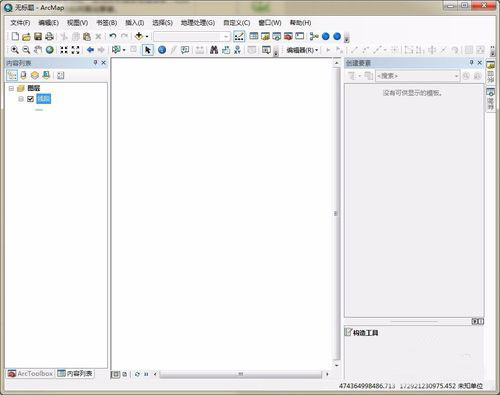Go back to previous extent
The height and width of the screenshot is (395, 500).
[x=90, y=50]
